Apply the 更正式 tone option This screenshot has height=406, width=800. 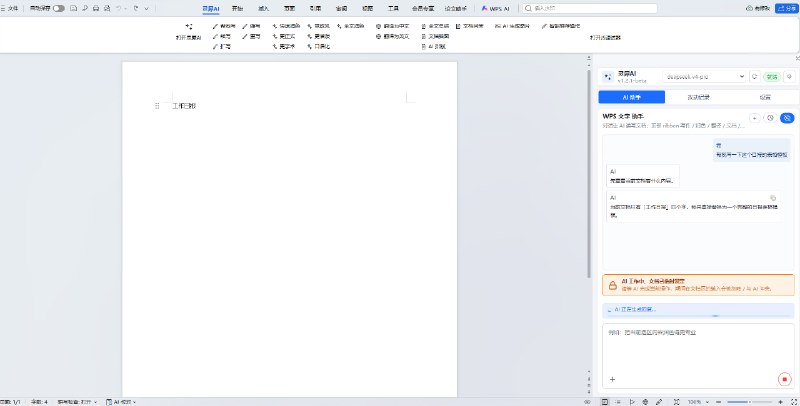(x=284, y=36)
